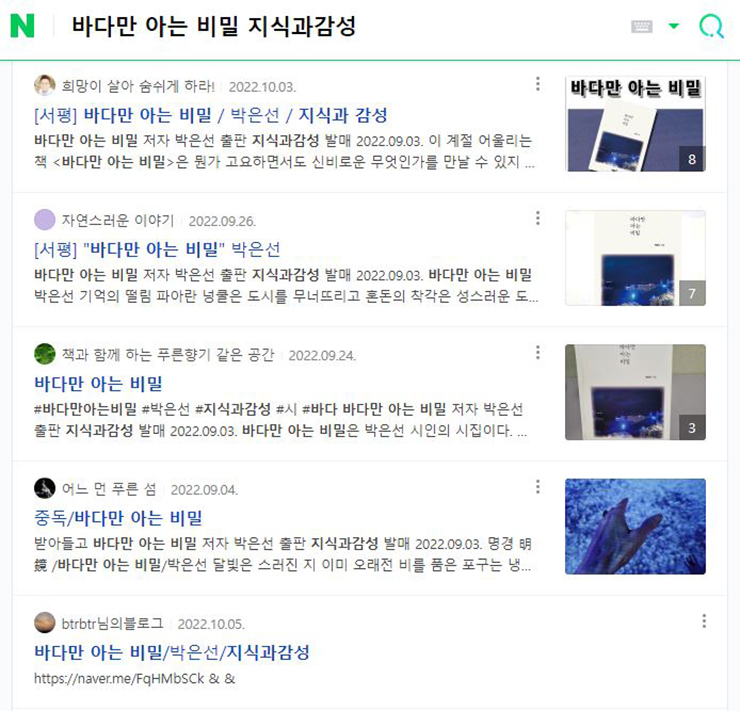
Task: Open more options for btrbtr blog post
Action: (x=704, y=621)
